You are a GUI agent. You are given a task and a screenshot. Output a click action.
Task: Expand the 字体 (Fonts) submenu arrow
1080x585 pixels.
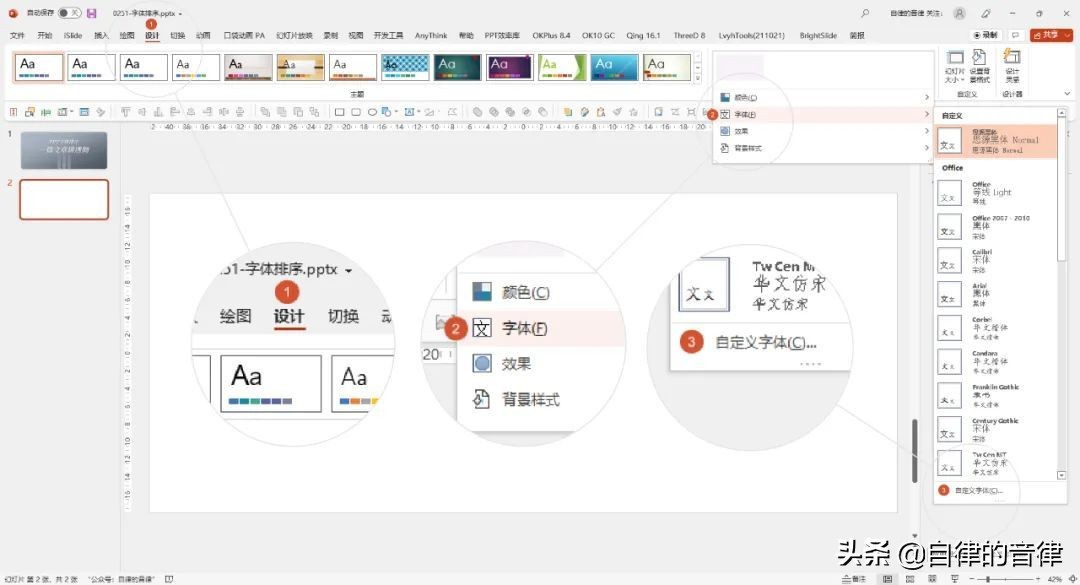point(925,114)
